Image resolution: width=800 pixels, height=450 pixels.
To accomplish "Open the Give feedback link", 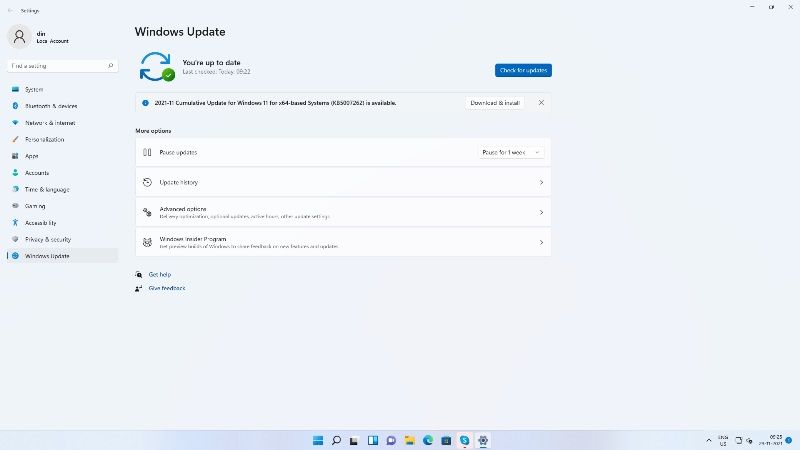I will point(167,288).
